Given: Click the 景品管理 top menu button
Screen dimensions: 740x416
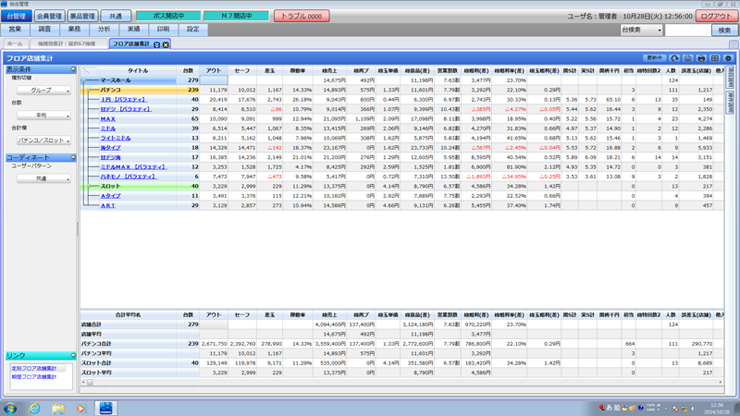Looking at the screenshot, I should pyautogui.click(x=82, y=16).
